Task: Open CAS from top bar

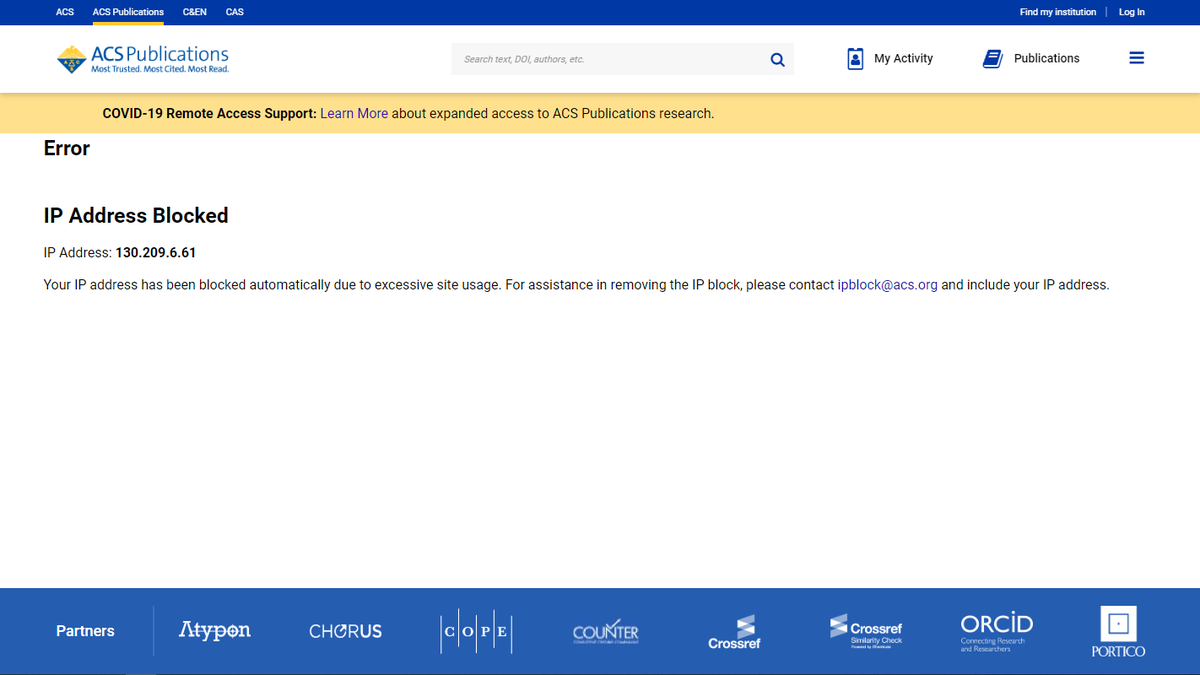Action: tap(235, 12)
